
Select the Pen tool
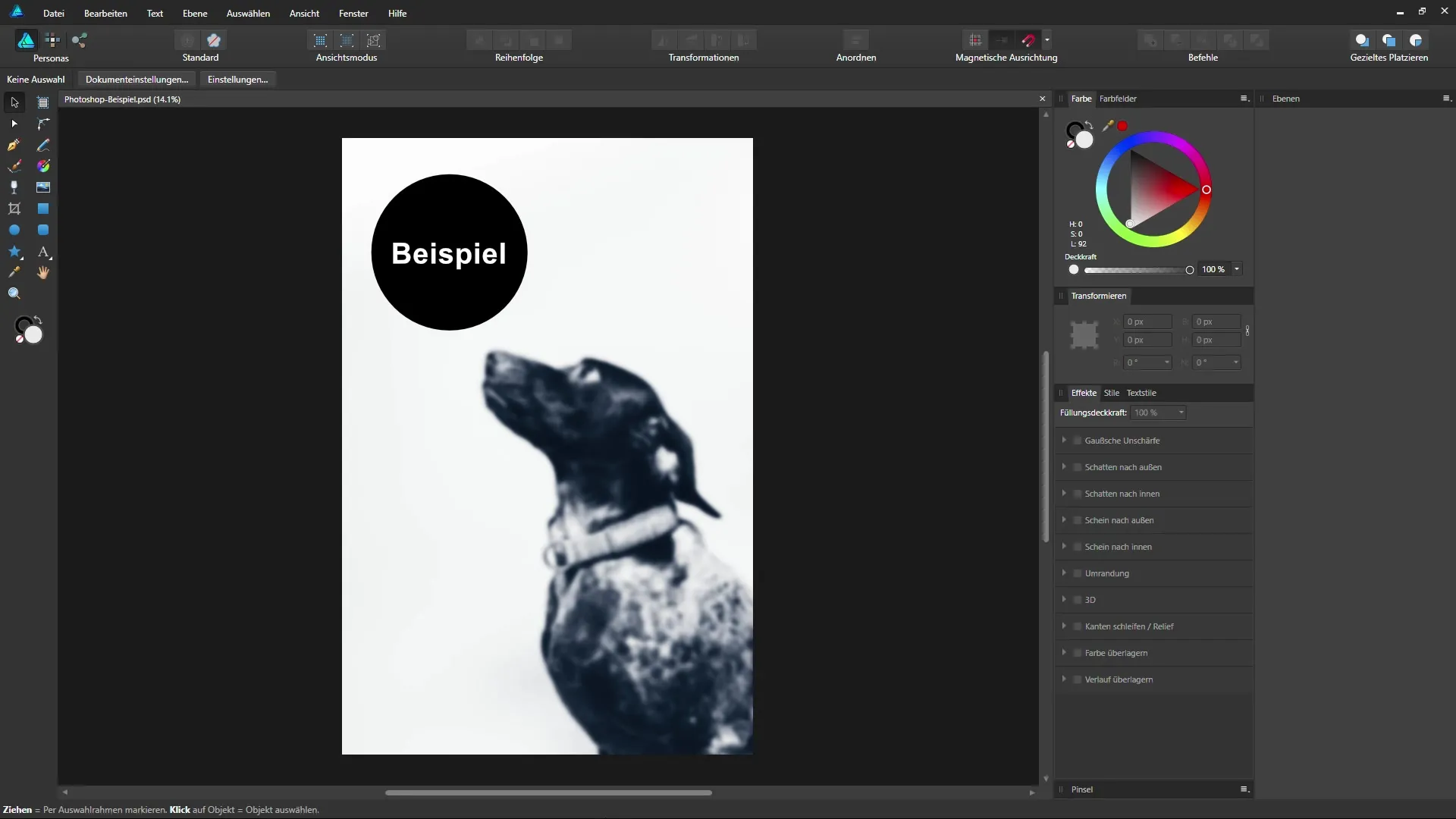point(14,145)
